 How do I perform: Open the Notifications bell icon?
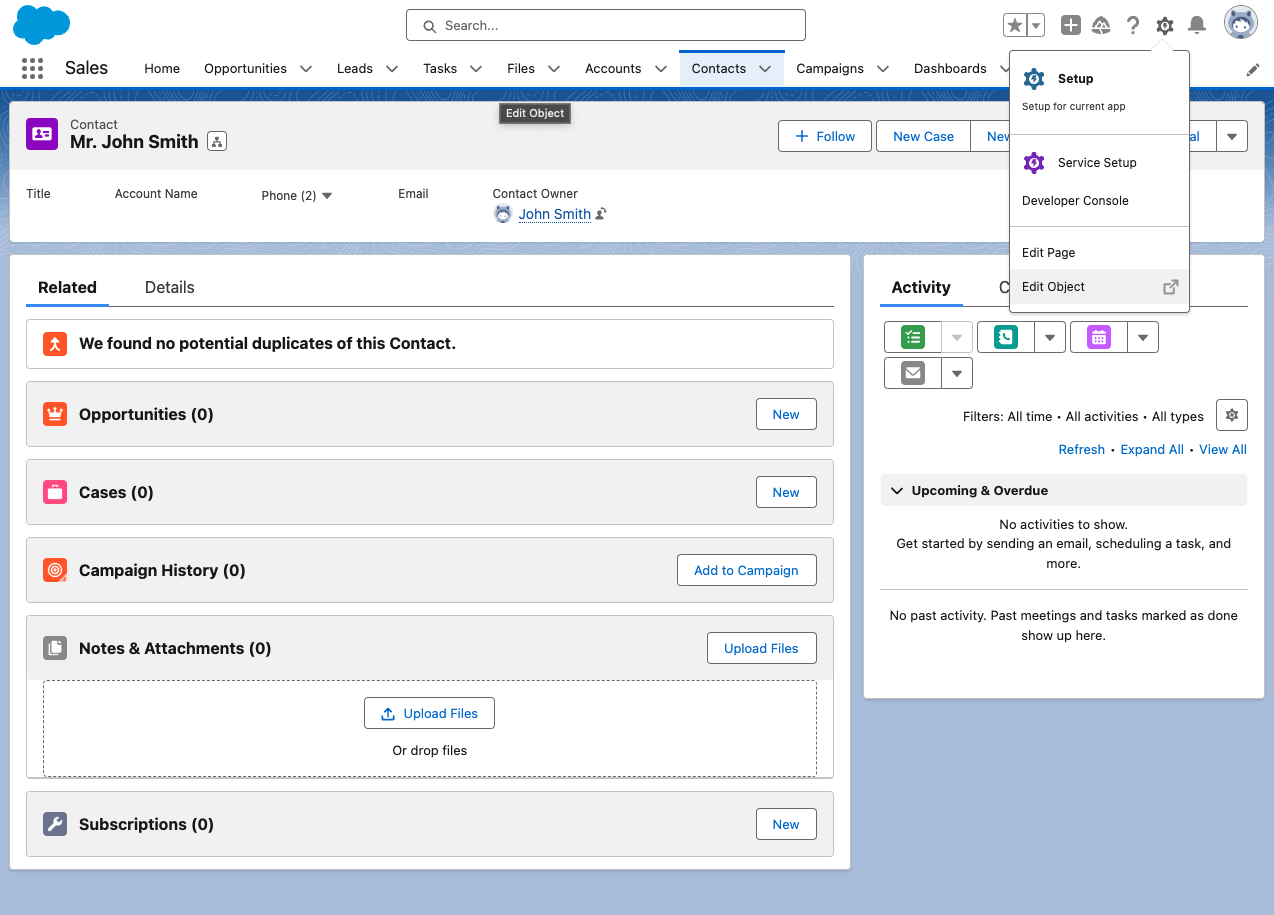[x=1197, y=25]
